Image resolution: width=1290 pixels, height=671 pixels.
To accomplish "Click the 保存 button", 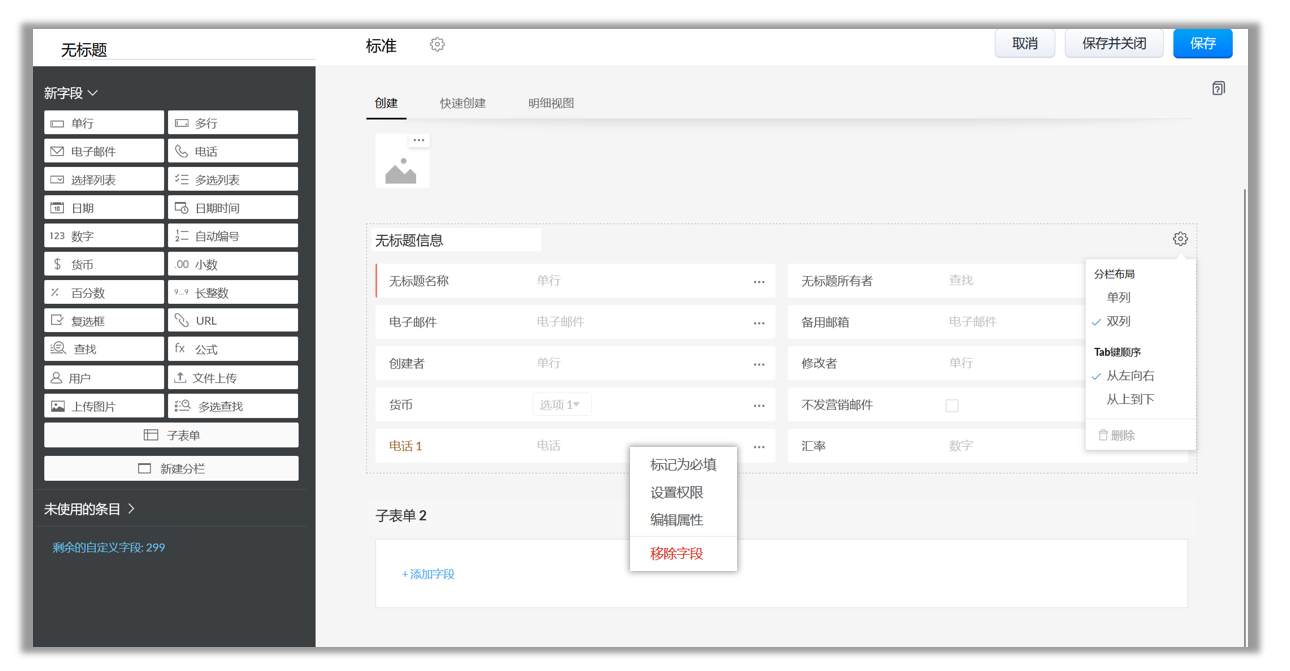I will click(1202, 44).
